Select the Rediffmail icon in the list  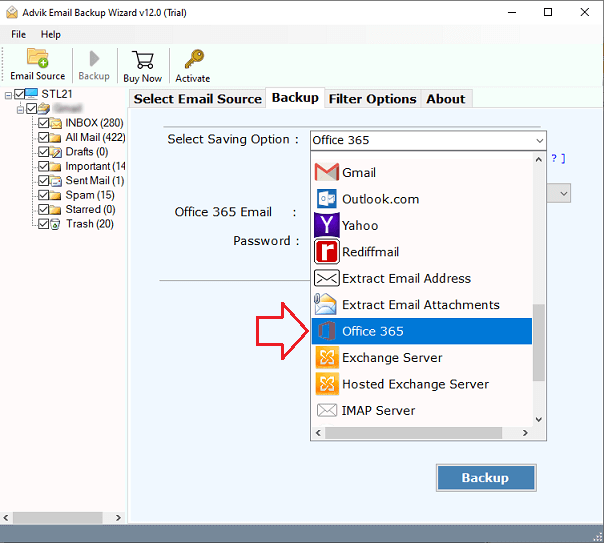[327, 251]
